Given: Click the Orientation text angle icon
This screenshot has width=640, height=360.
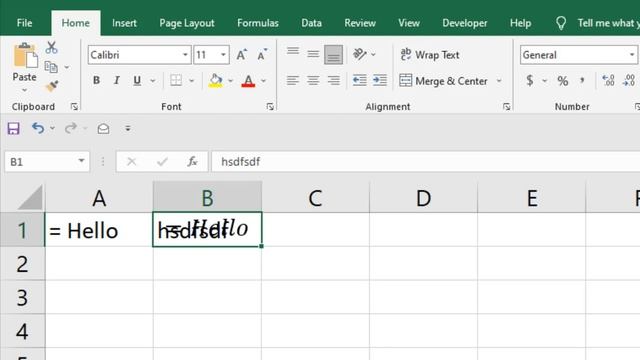Looking at the screenshot, I should (x=360, y=54).
